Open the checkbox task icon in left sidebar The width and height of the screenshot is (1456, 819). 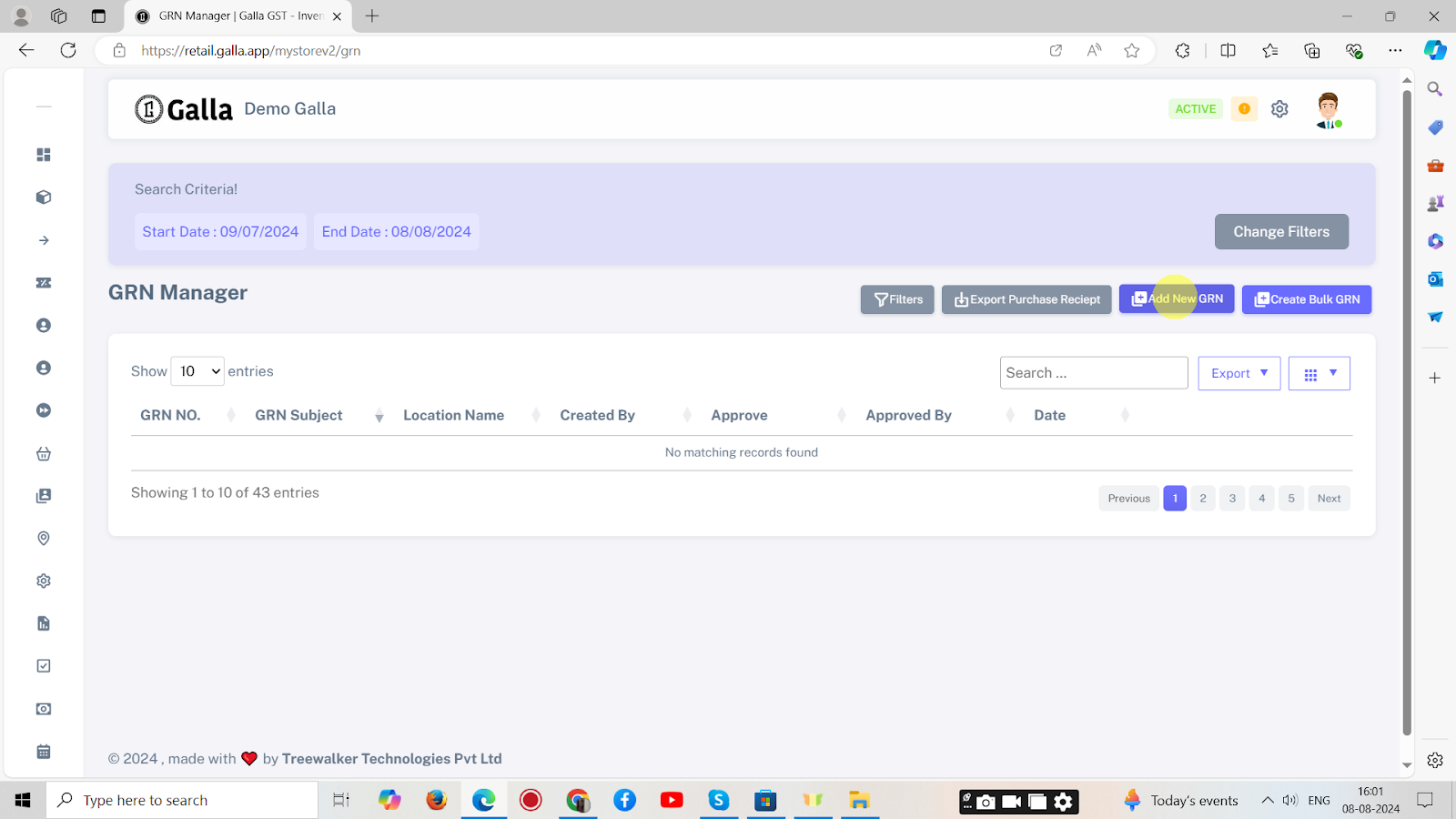[44, 666]
